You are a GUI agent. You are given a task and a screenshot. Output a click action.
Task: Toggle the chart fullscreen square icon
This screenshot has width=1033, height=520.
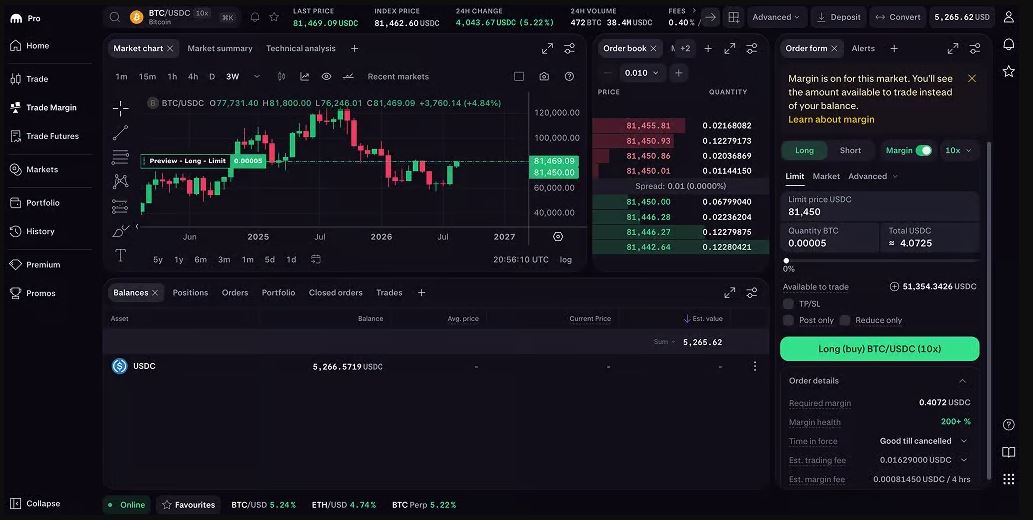[x=519, y=76]
